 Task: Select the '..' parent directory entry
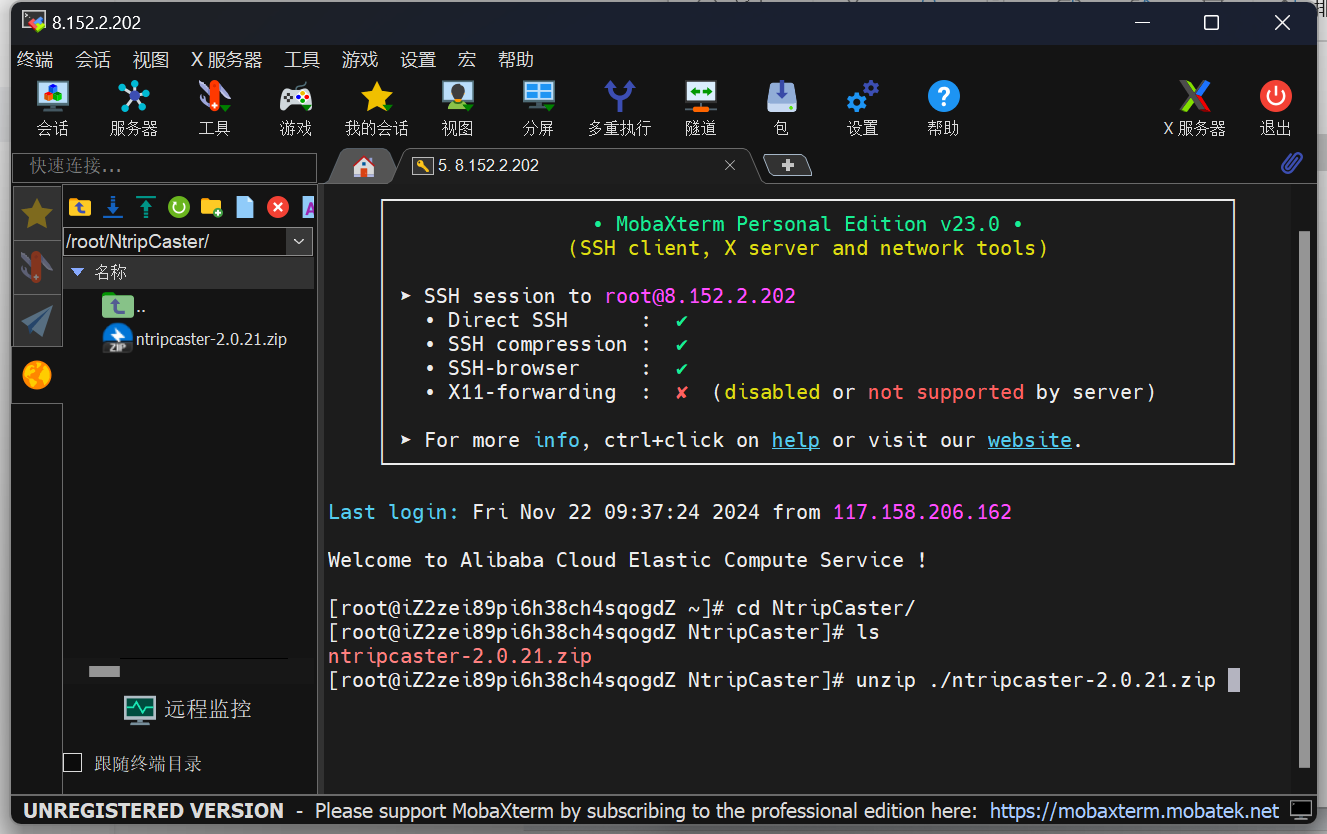tap(125, 307)
